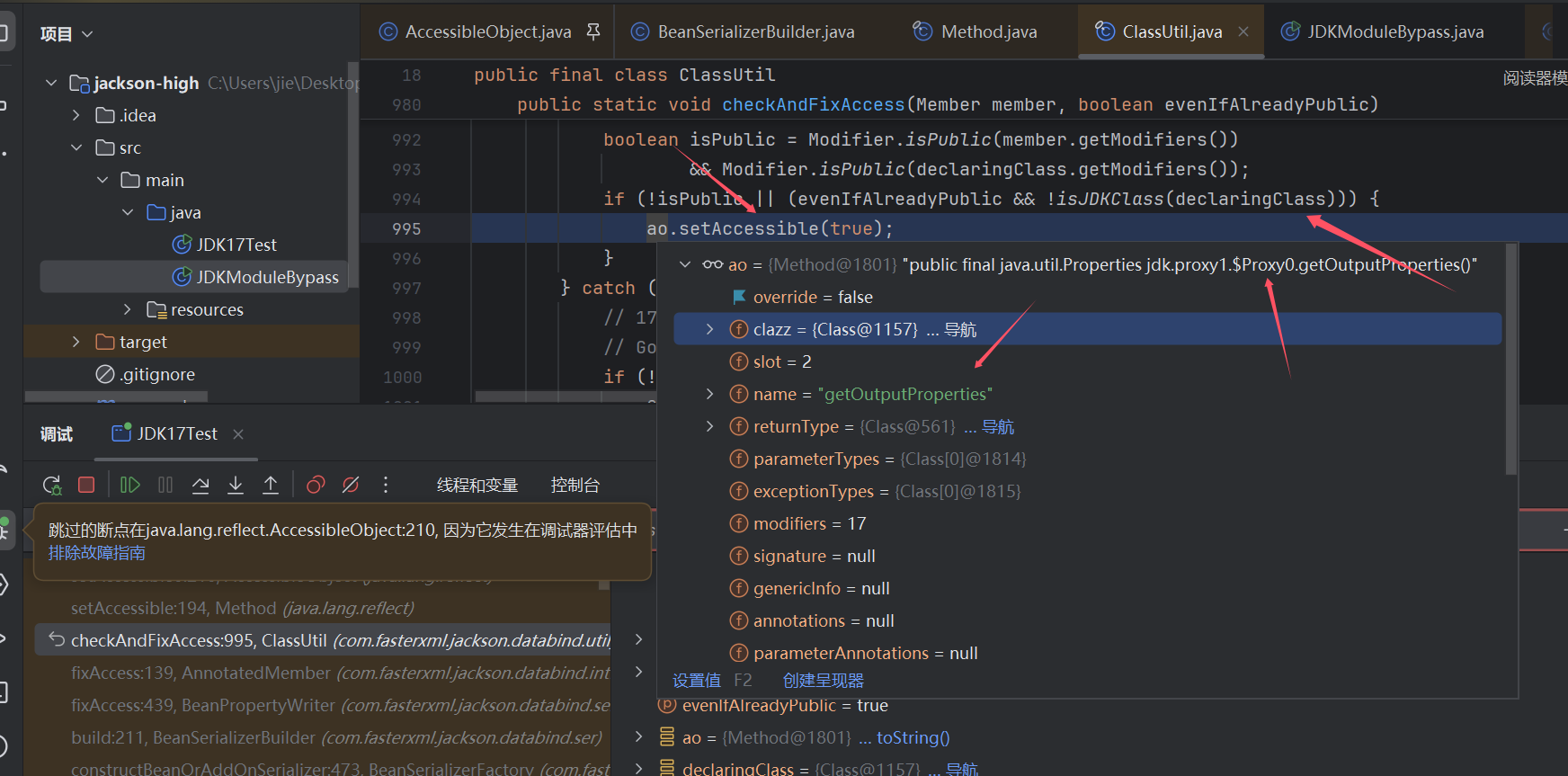Open the debug toolbar more-options menu
This screenshot has height=776, width=1568.
pyautogui.click(x=386, y=486)
